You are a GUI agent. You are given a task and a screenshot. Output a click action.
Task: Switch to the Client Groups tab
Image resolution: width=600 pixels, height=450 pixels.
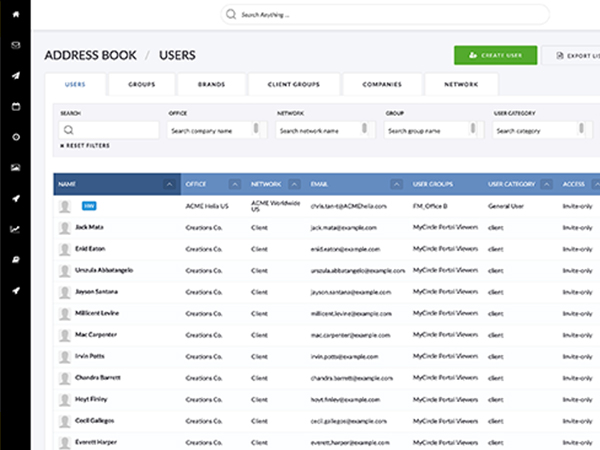294,84
